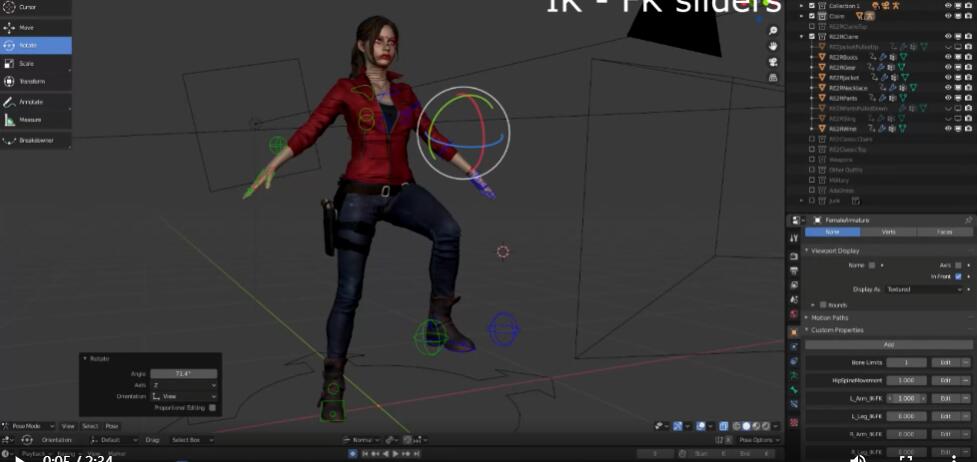
Task: Disable render camera for RE2RPants
Action: 968,98
